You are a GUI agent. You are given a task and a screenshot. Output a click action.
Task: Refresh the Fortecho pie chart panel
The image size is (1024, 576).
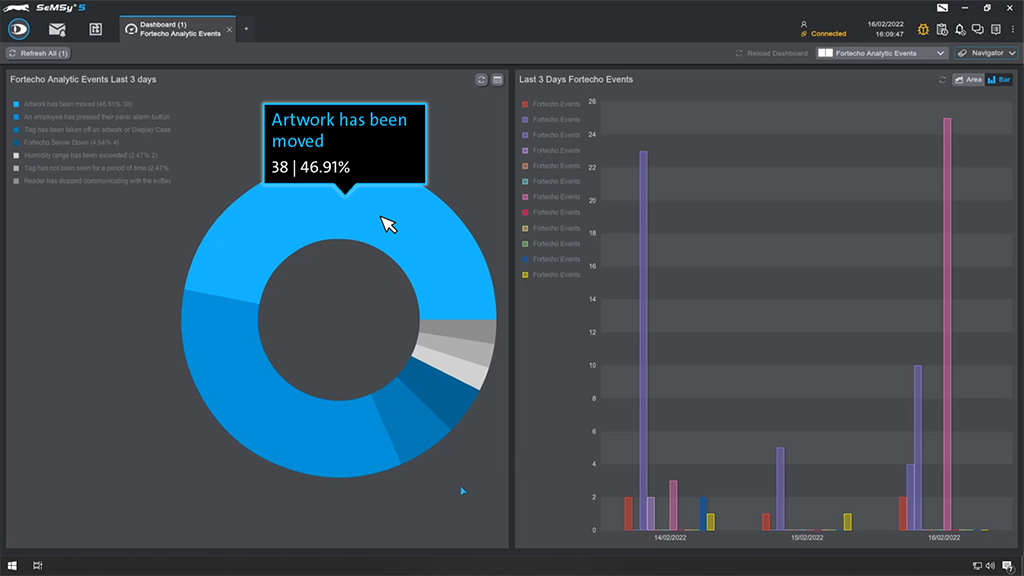481,80
